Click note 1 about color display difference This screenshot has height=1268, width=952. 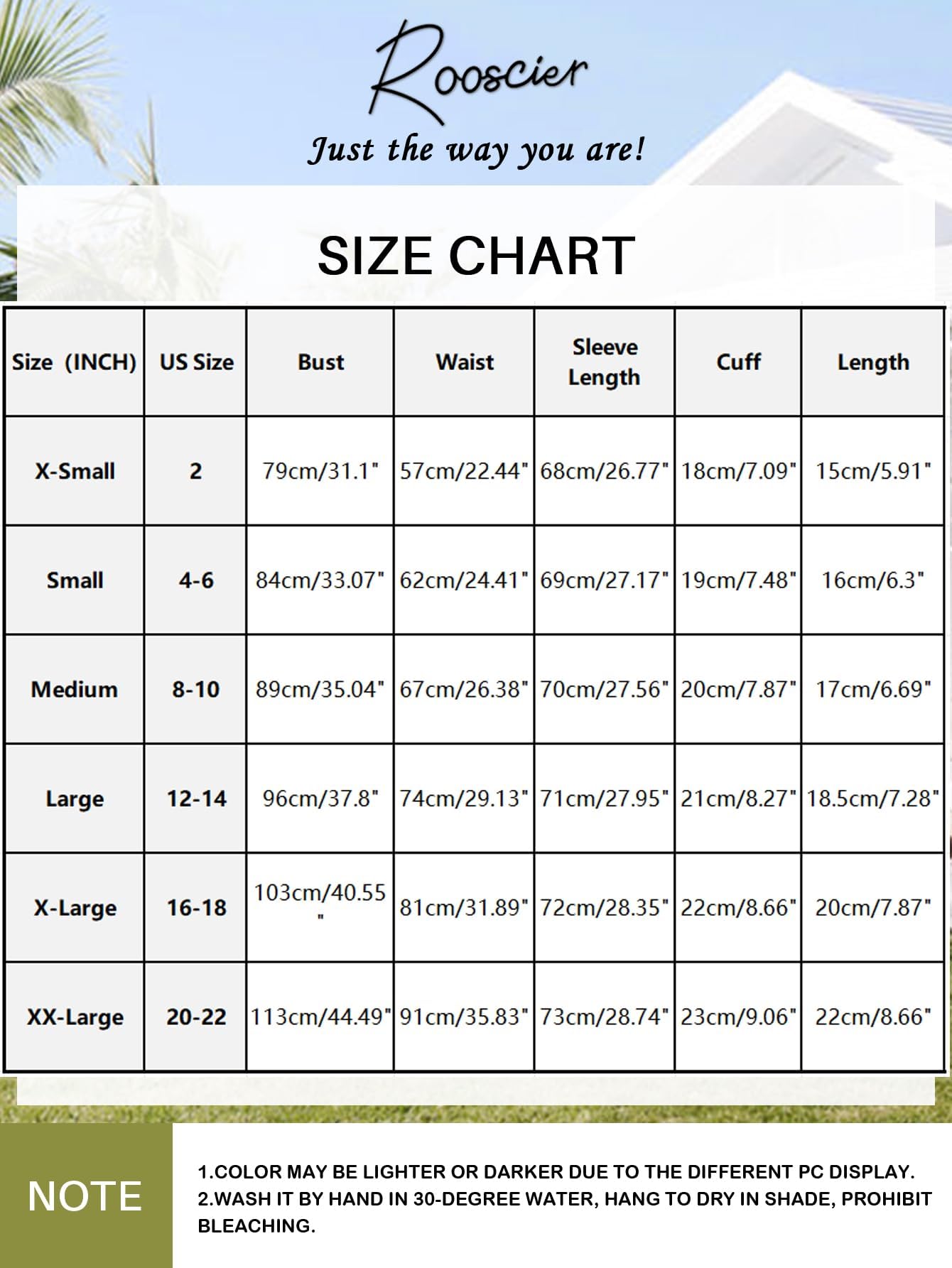[x=556, y=1172]
